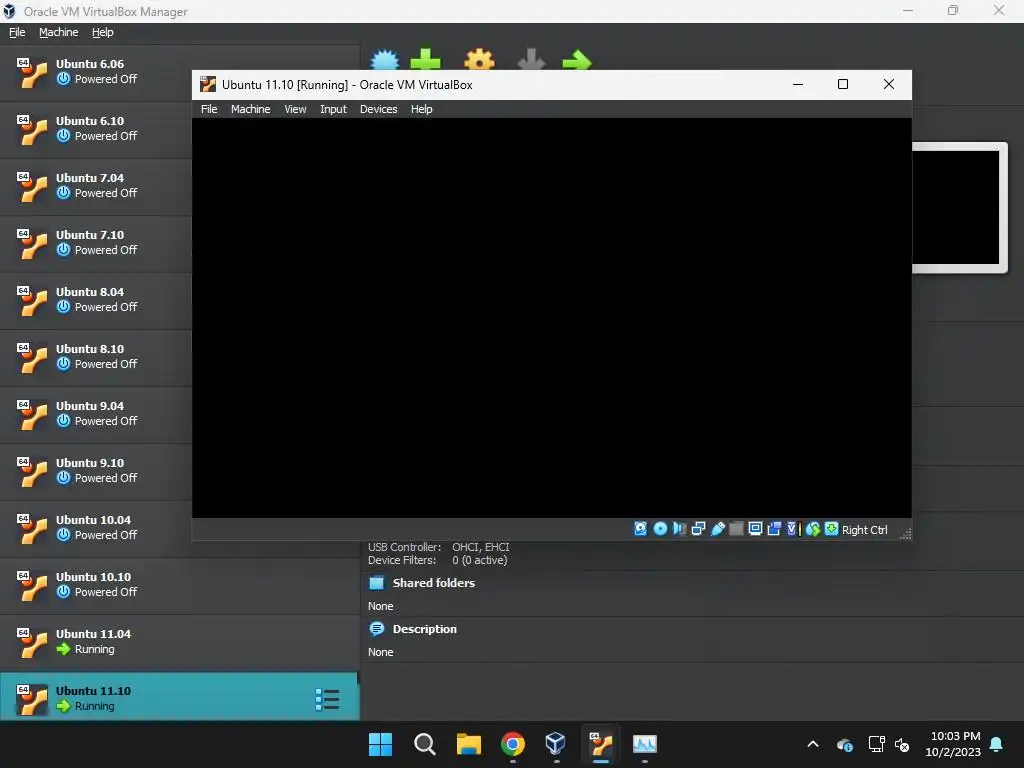Click the mouse integration status icon

click(812, 529)
